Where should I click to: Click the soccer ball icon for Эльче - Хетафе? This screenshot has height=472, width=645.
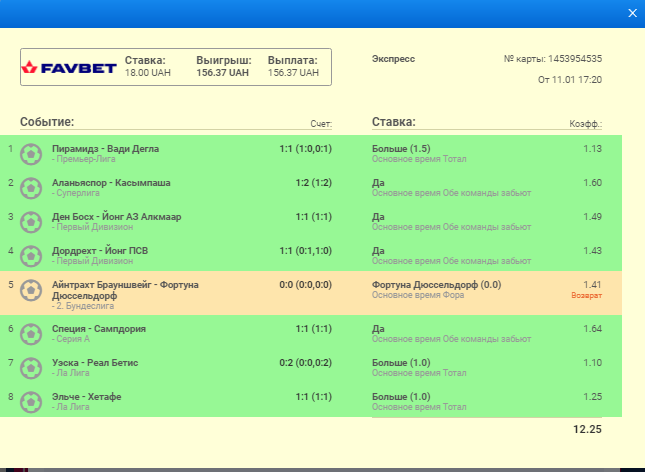[x=32, y=401]
